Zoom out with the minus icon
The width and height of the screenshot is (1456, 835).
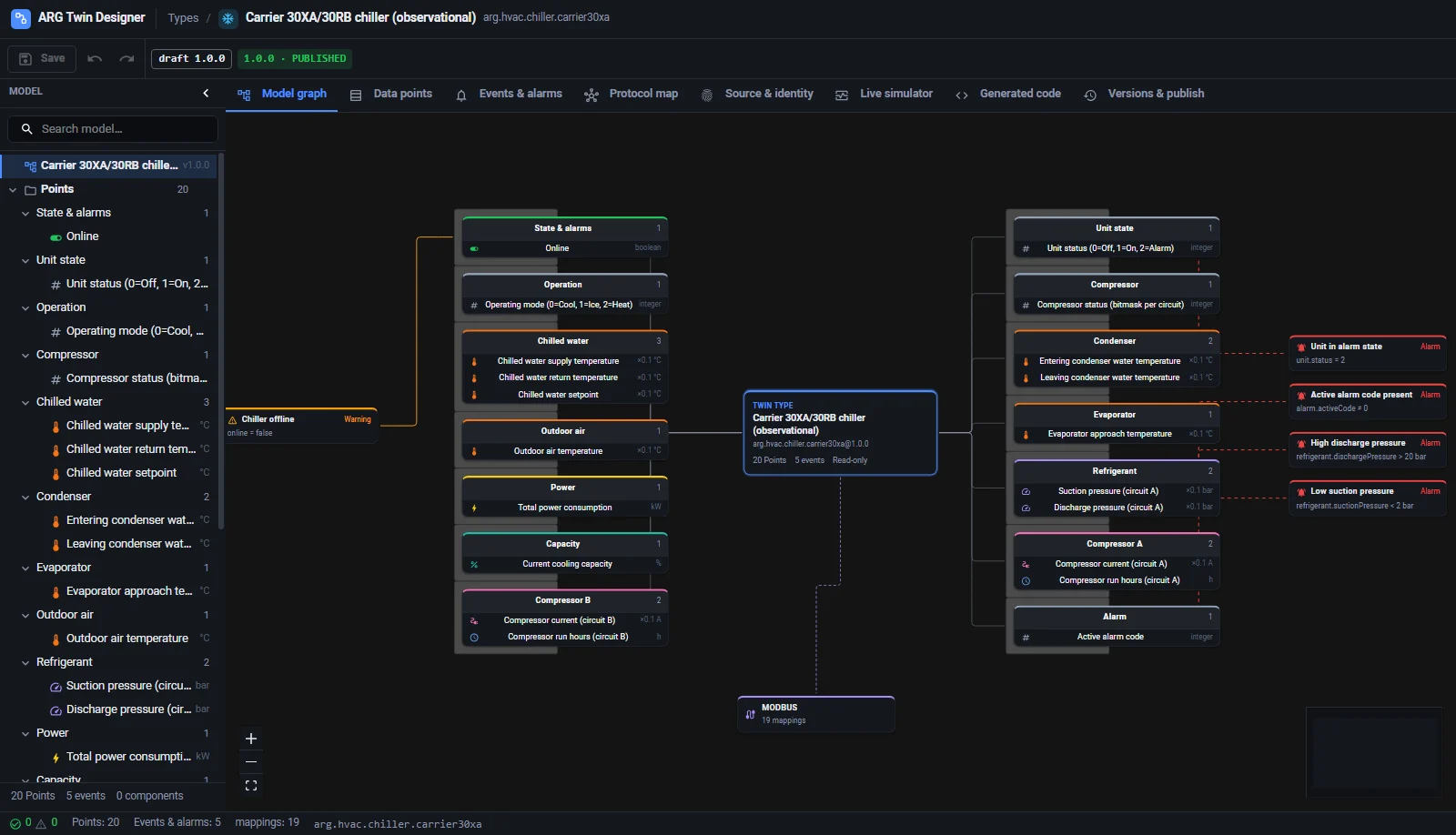tap(251, 762)
